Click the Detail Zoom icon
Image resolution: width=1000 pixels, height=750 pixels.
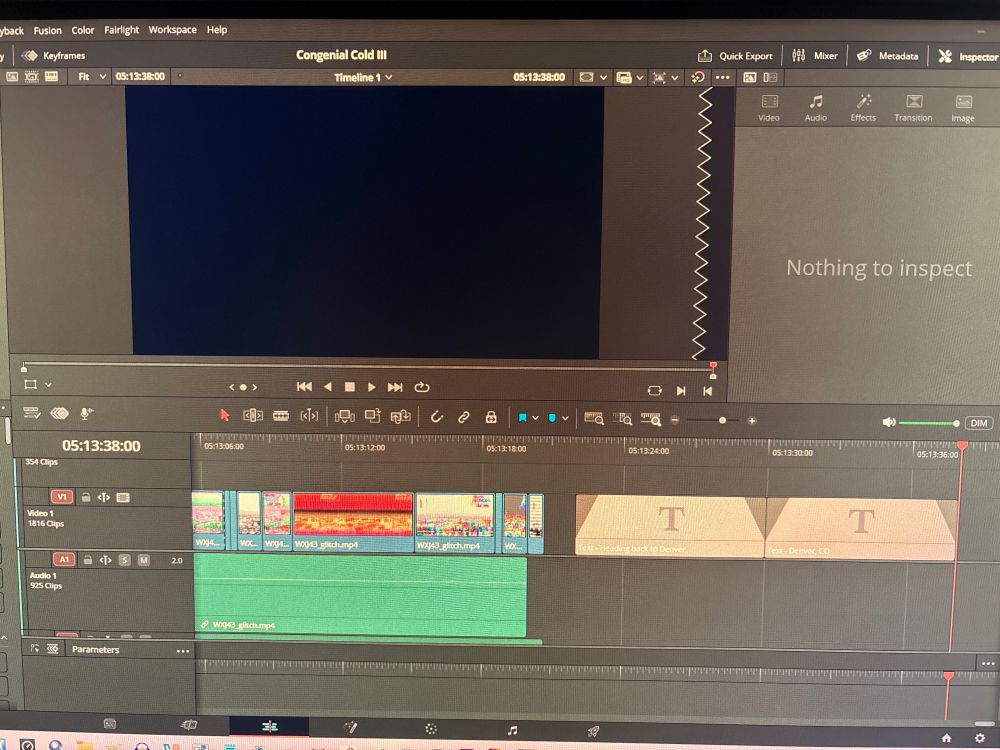[x=622, y=419]
